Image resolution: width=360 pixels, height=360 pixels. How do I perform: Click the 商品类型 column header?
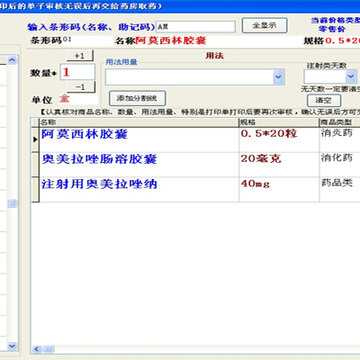tap(340, 123)
